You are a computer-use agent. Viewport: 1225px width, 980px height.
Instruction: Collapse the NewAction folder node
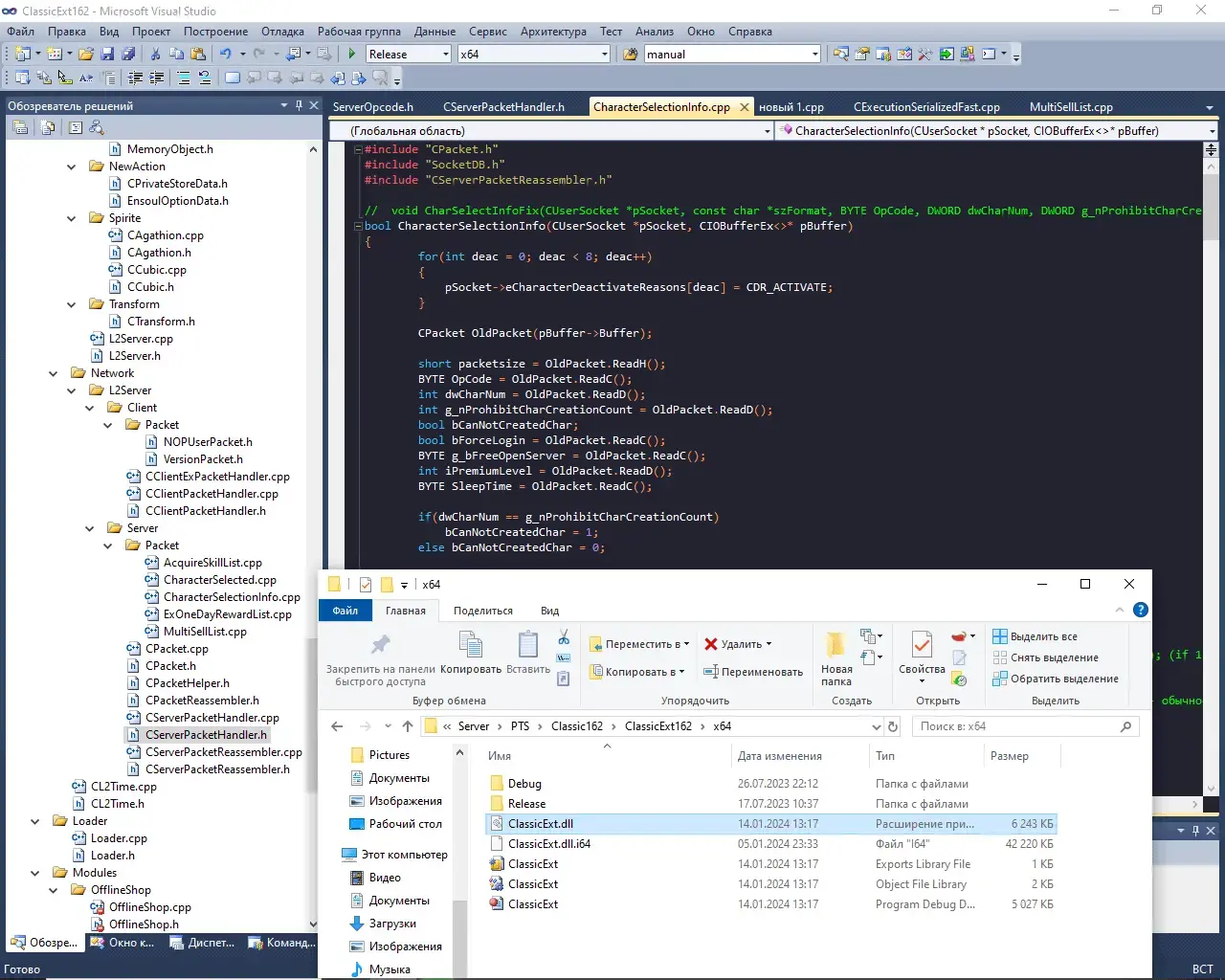pyautogui.click(x=71, y=167)
